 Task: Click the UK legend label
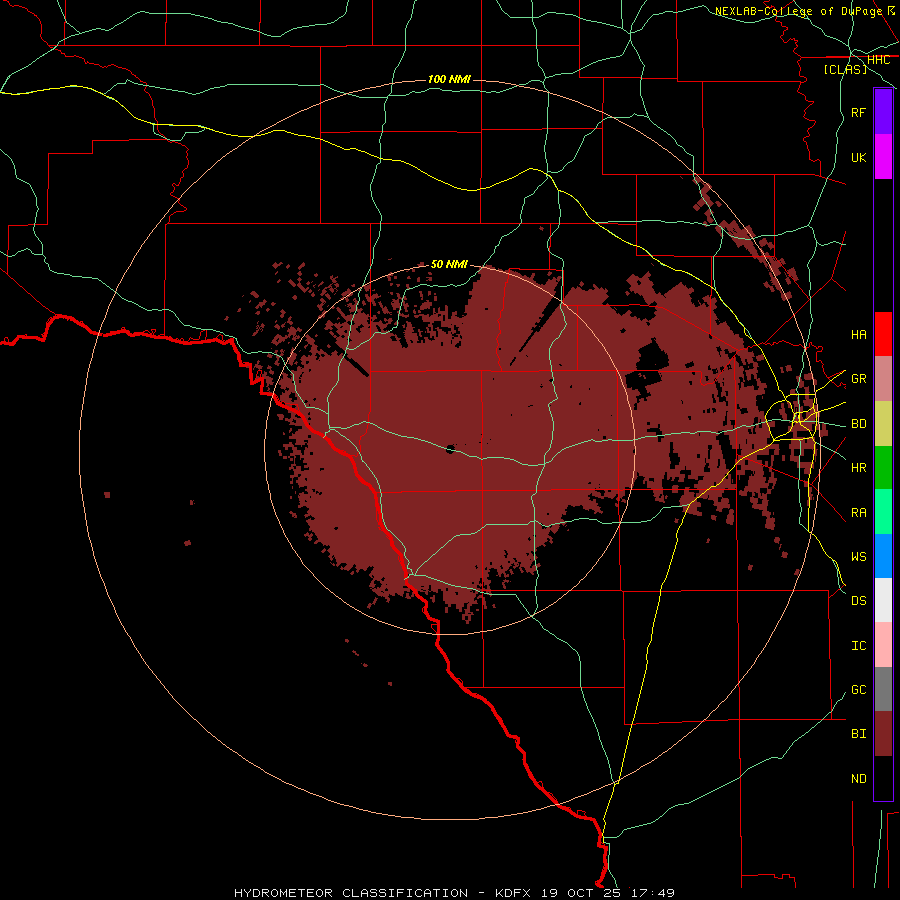pos(858,158)
